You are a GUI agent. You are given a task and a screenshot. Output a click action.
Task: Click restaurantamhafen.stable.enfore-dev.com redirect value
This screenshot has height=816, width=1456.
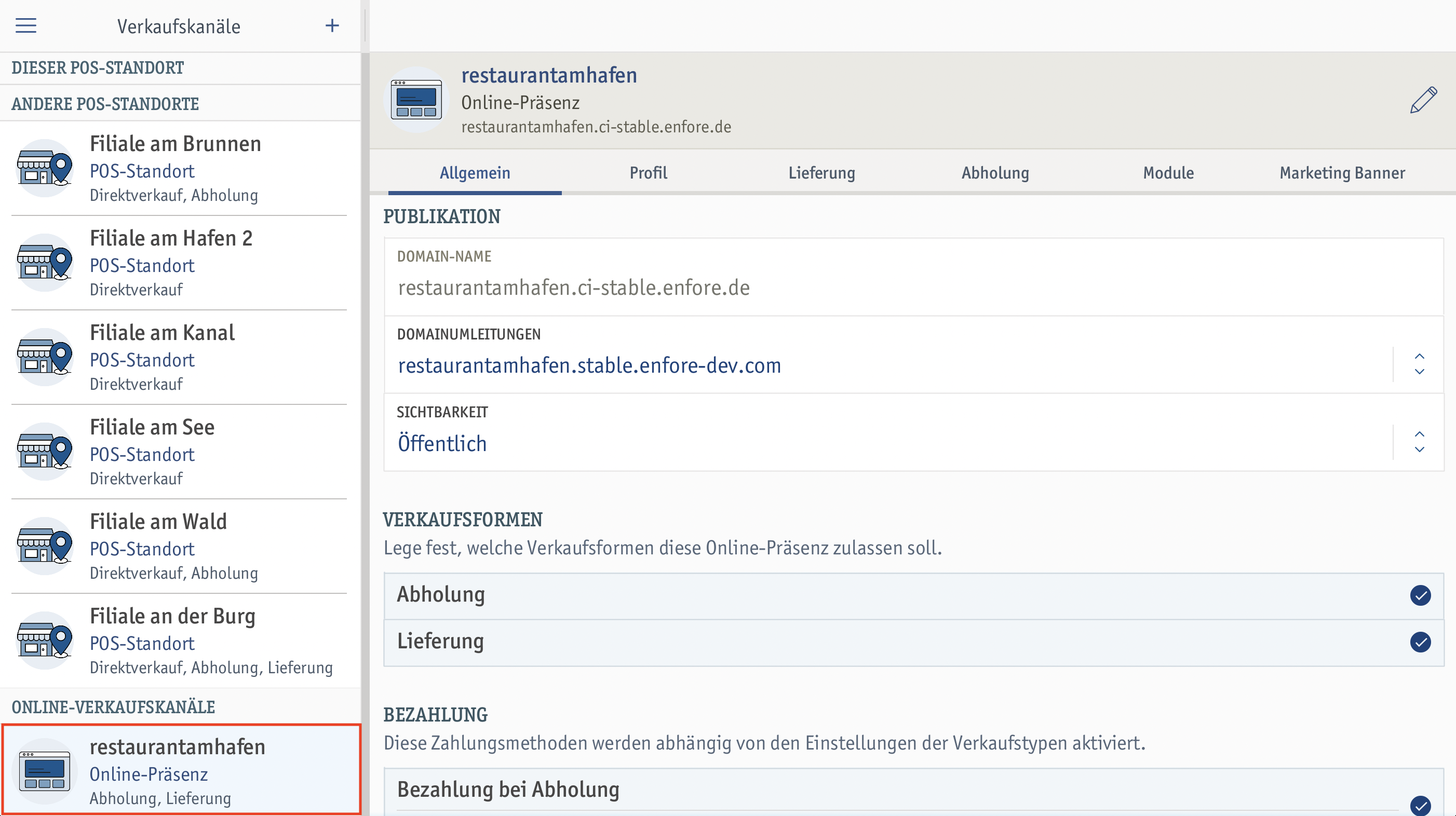589,365
